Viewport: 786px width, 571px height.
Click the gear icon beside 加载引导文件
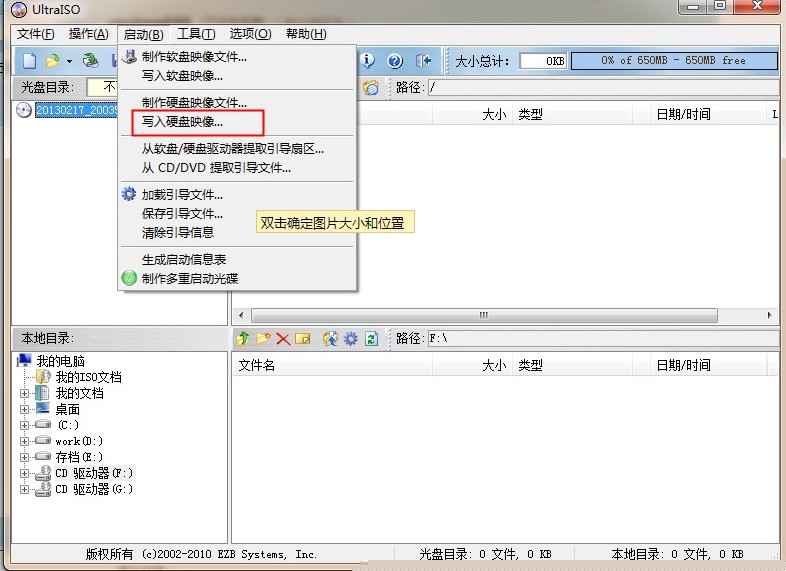[x=129, y=194]
